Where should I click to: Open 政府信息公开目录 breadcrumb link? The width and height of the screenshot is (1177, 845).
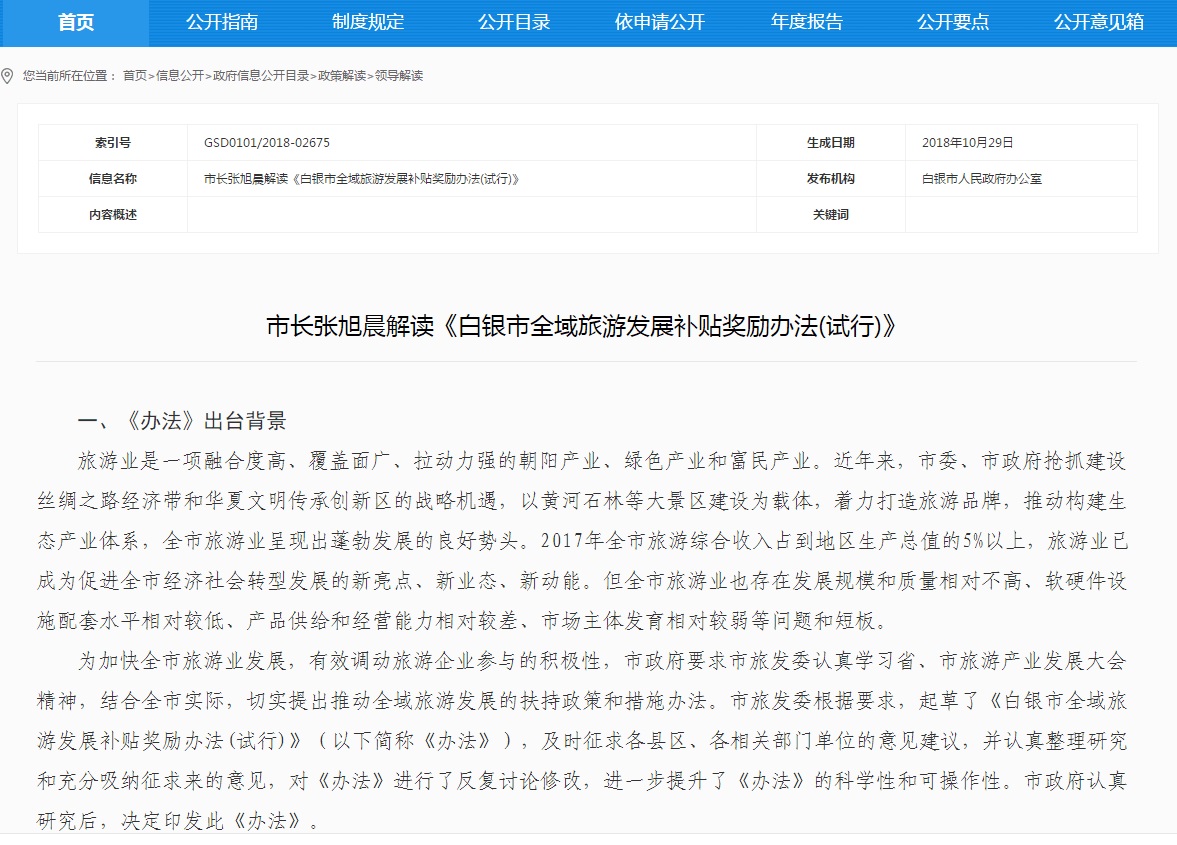(260, 76)
